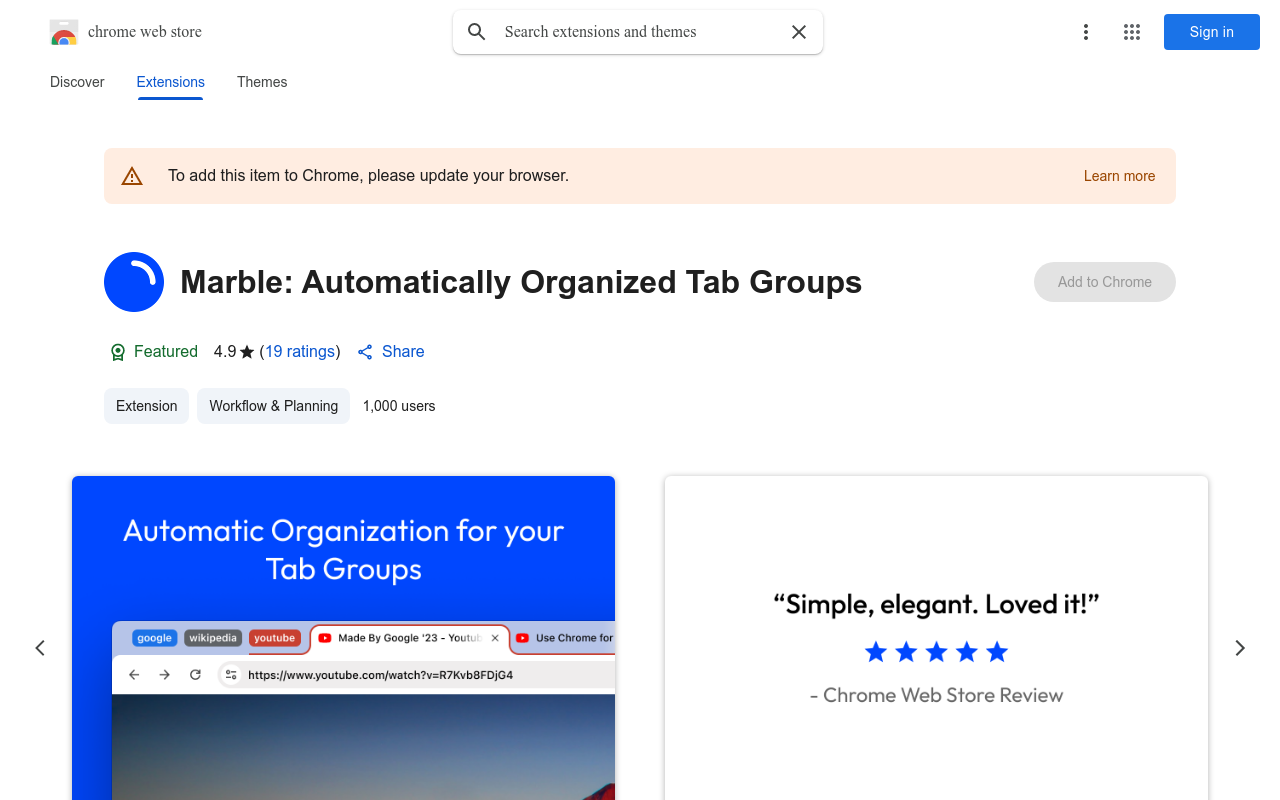Show the next screenshot with right arrow

click(1240, 648)
